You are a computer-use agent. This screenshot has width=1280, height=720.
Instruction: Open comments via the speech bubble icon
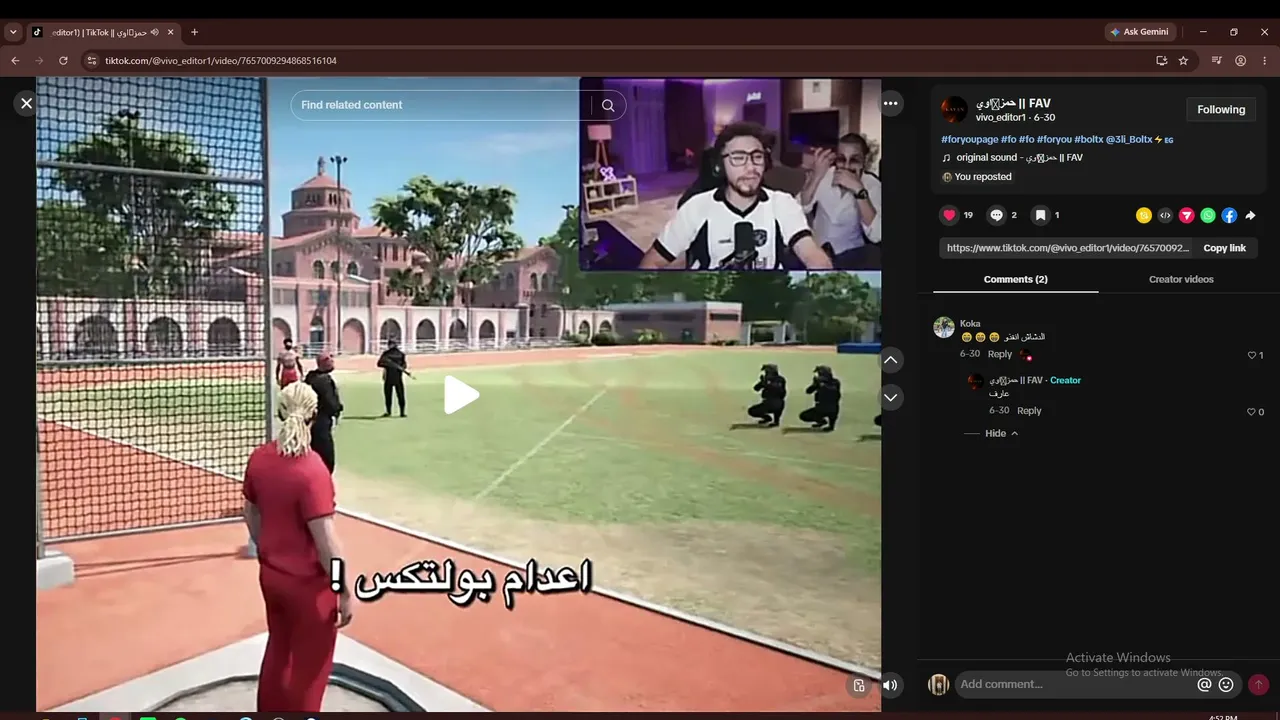[x=997, y=215]
